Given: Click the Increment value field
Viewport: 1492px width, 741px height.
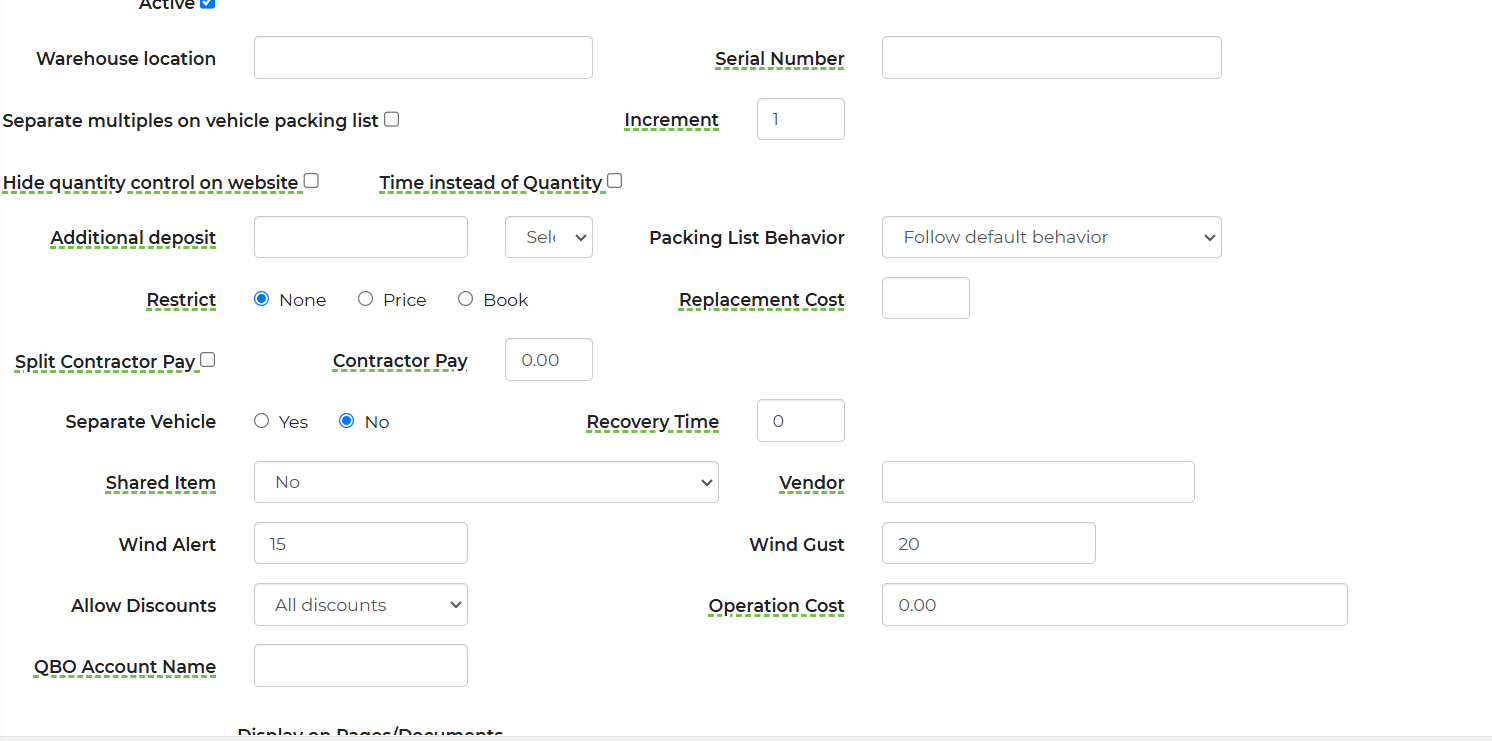Looking at the screenshot, I should coord(800,119).
